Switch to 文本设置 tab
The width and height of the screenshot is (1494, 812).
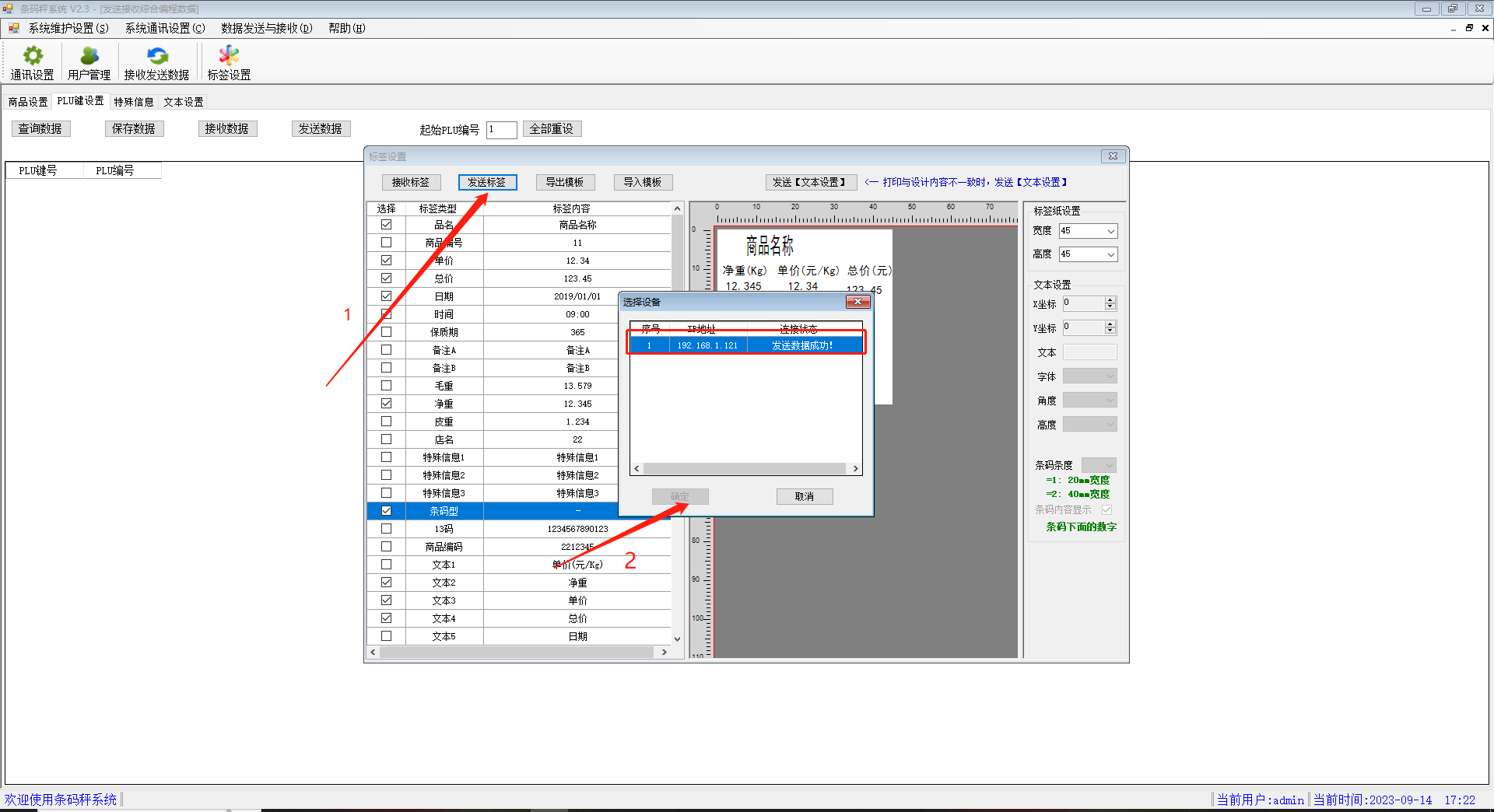point(184,102)
